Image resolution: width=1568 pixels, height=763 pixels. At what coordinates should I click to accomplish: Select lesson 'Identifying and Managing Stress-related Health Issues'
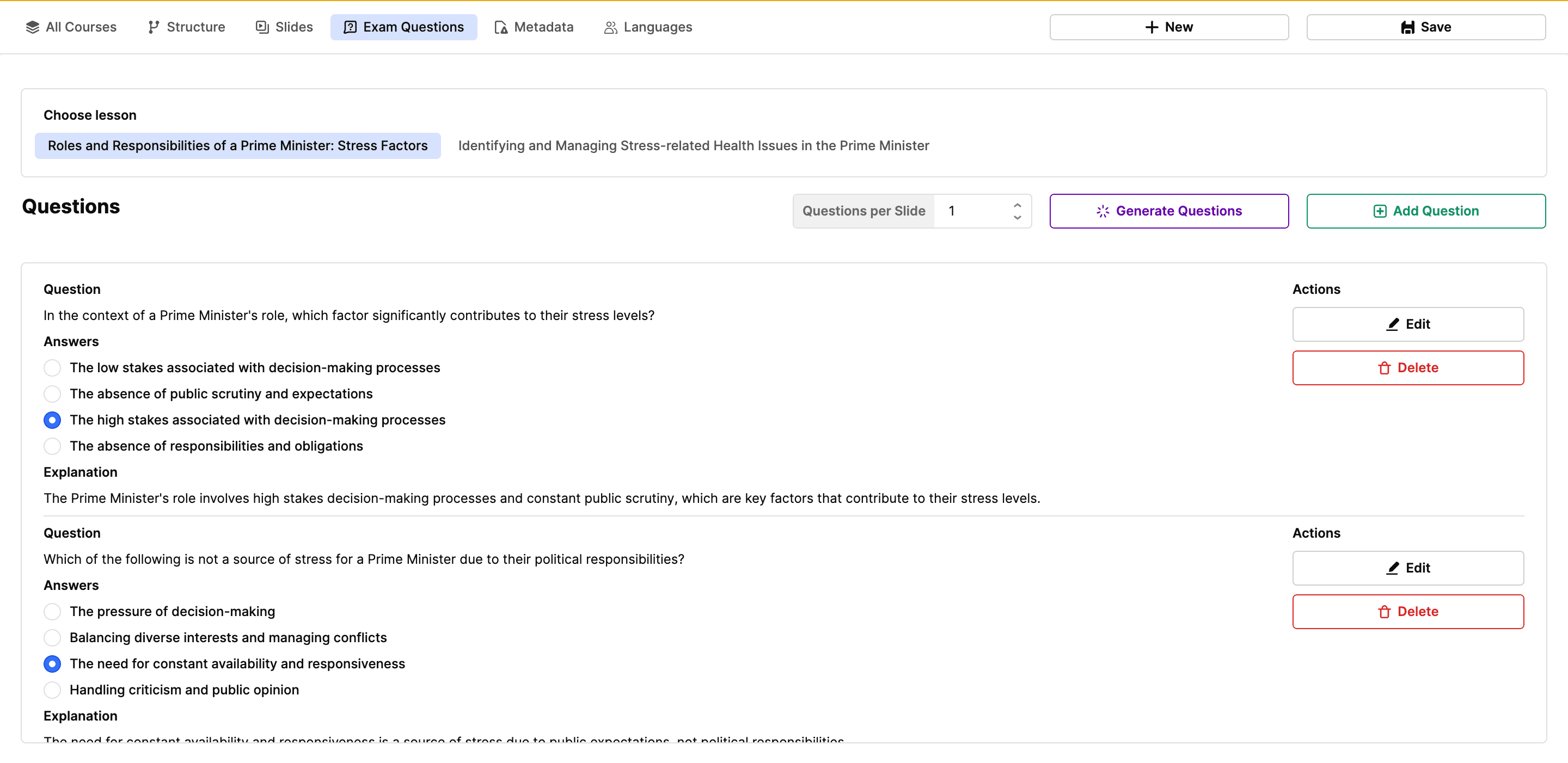click(x=693, y=146)
